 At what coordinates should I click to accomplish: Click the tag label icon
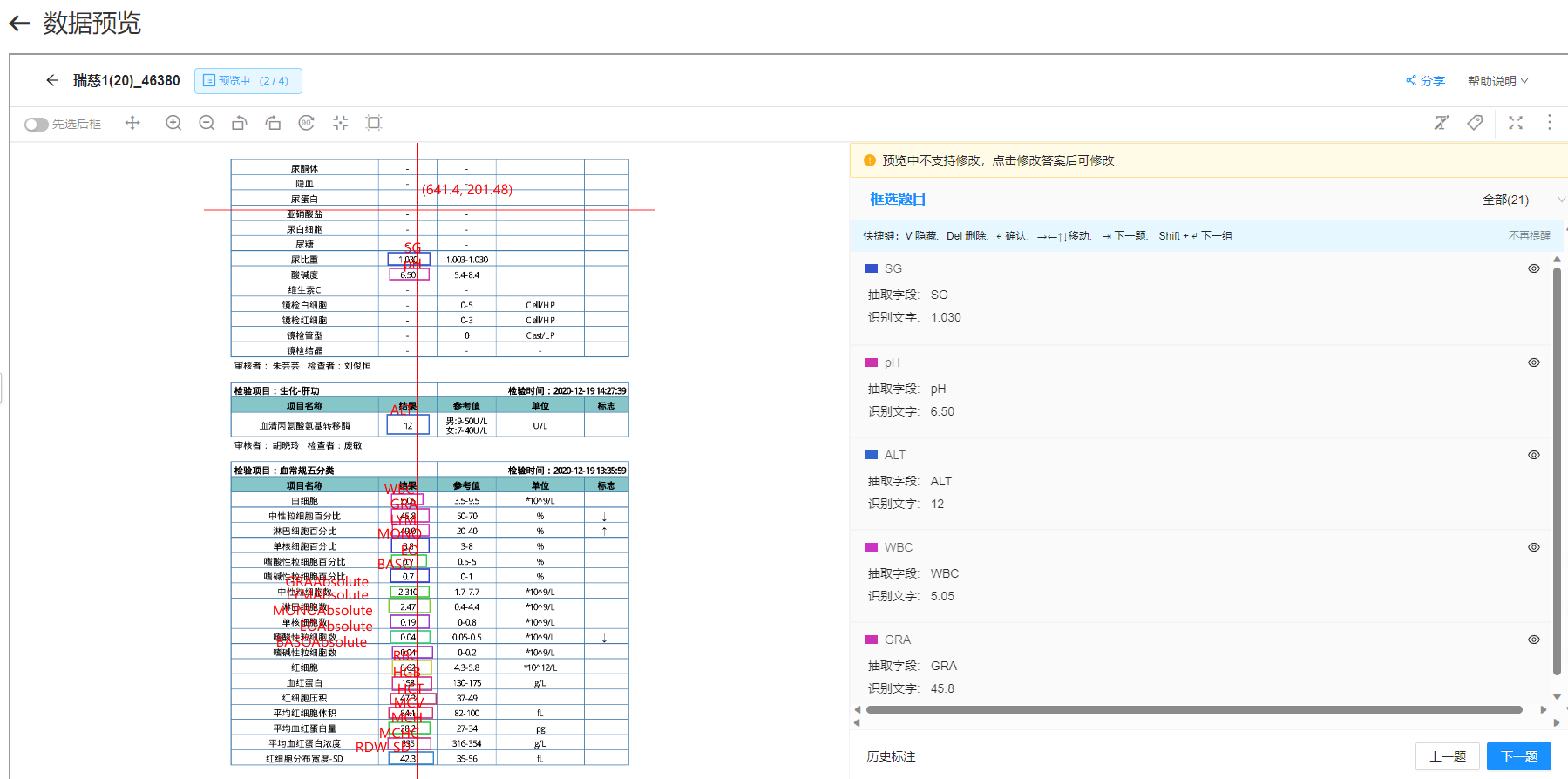[x=1475, y=123]
